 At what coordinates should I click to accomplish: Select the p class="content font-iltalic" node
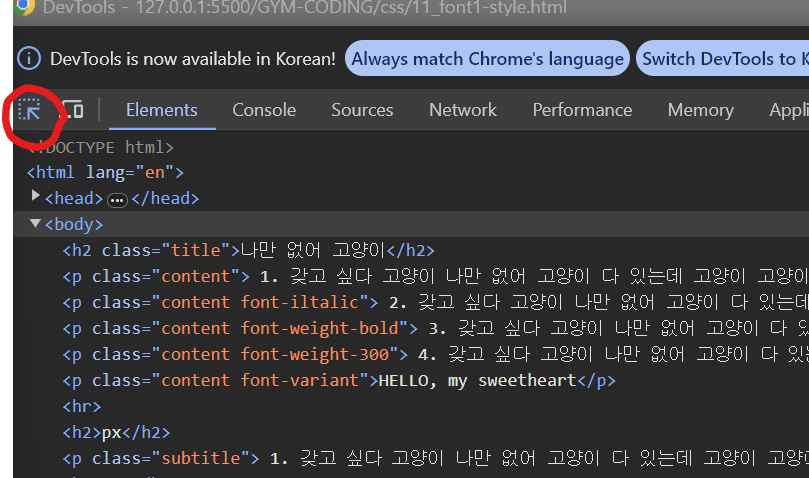click(435, 302)
